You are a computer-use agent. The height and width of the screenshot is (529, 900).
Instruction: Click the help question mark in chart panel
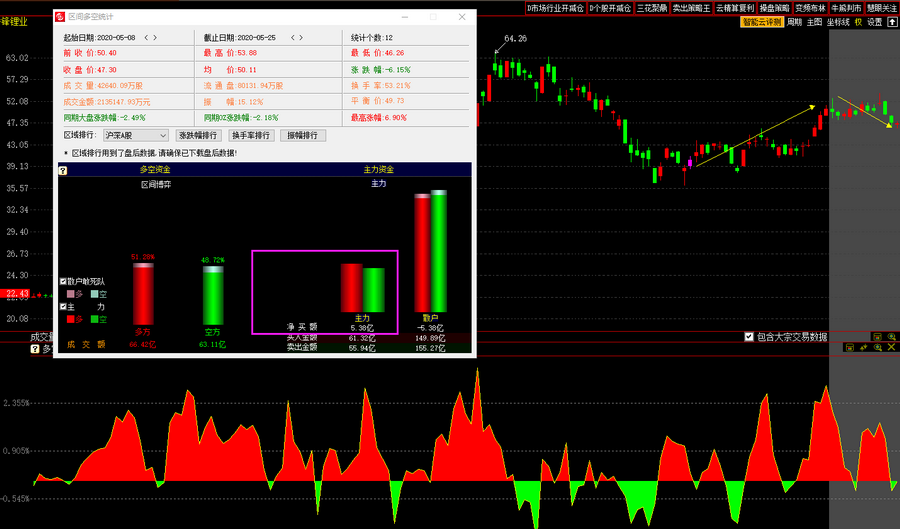(63, 171)
